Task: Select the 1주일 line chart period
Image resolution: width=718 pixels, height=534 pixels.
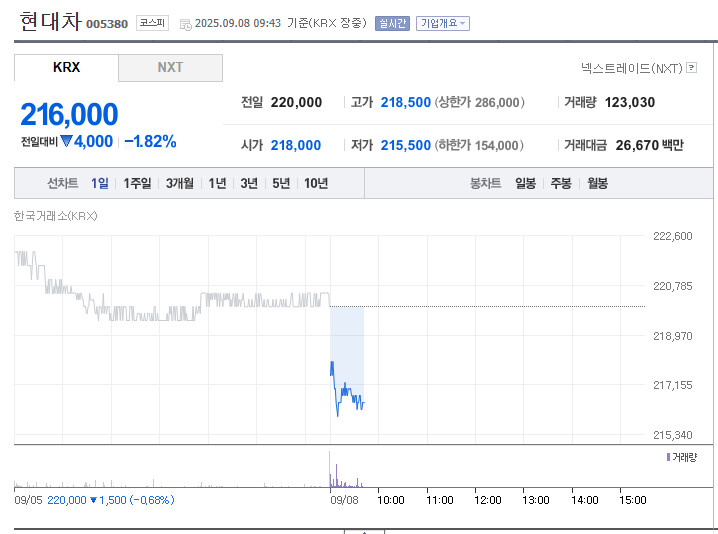Action: pyautogui.click(x=137, y=183)
